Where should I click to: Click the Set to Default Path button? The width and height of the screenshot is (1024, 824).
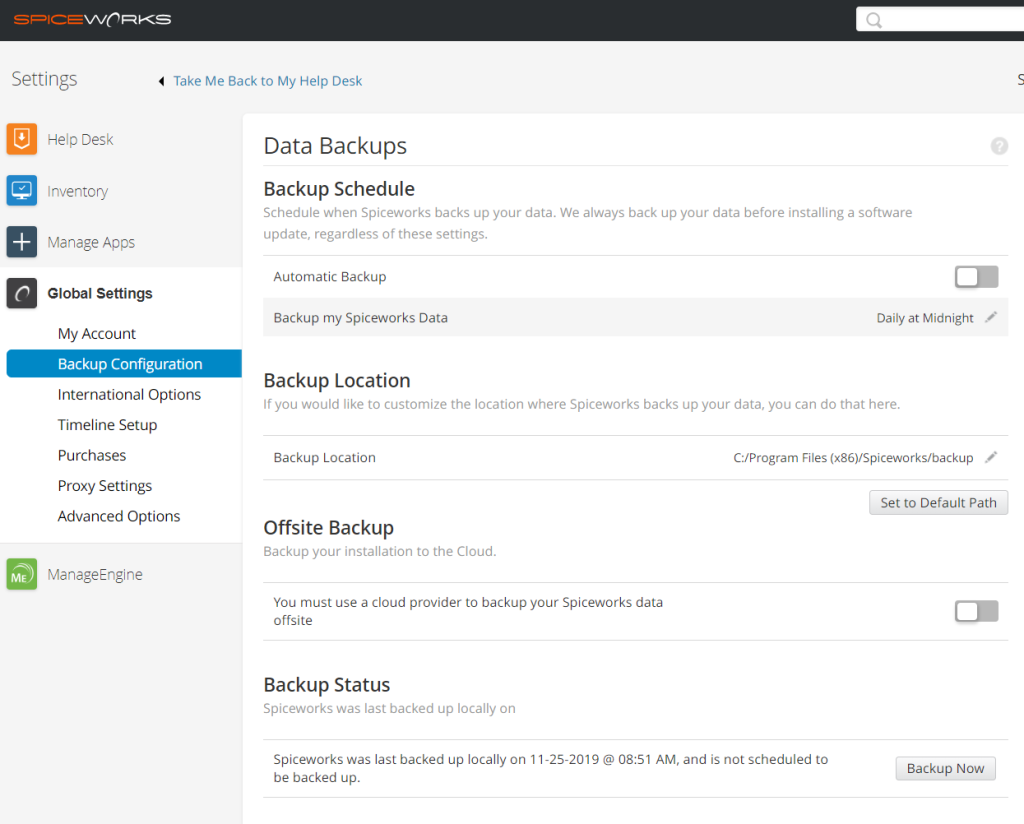(938, 503)
